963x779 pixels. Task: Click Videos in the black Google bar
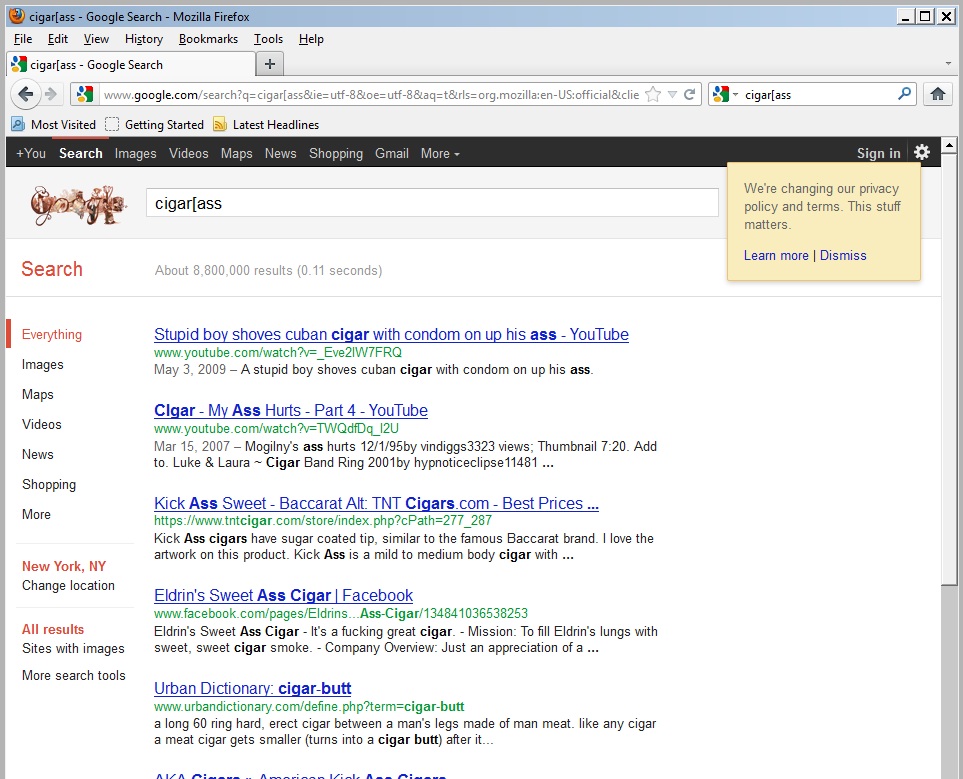pyautogui.click(x=189, y=154)
